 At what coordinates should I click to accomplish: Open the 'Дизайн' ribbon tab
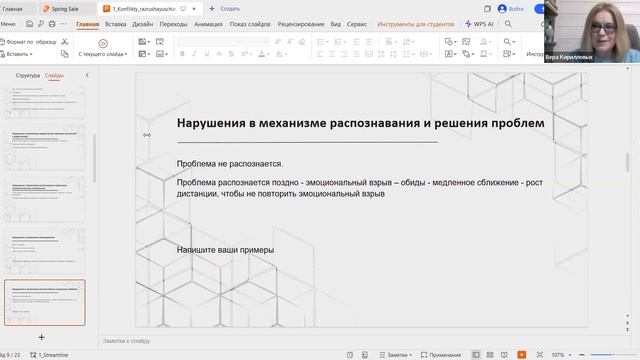142,24
